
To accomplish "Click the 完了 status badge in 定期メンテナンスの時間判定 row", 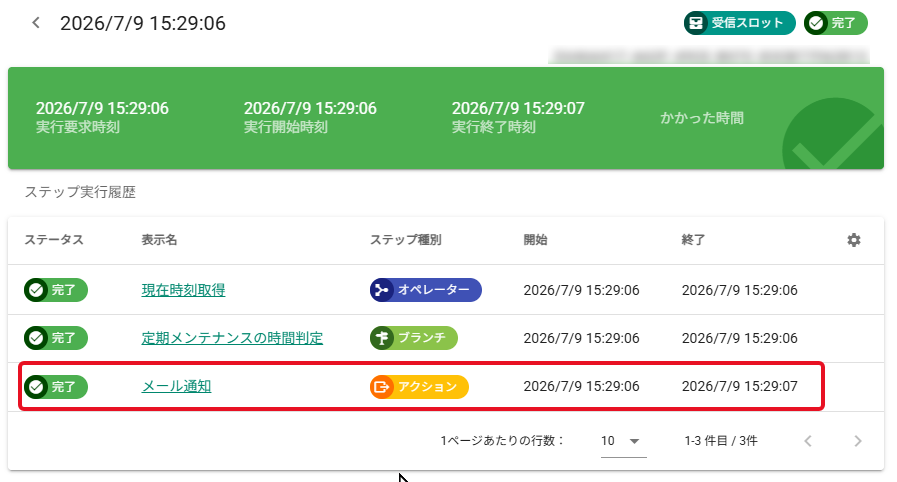I will pyautogui.click(x=55, y=338).
